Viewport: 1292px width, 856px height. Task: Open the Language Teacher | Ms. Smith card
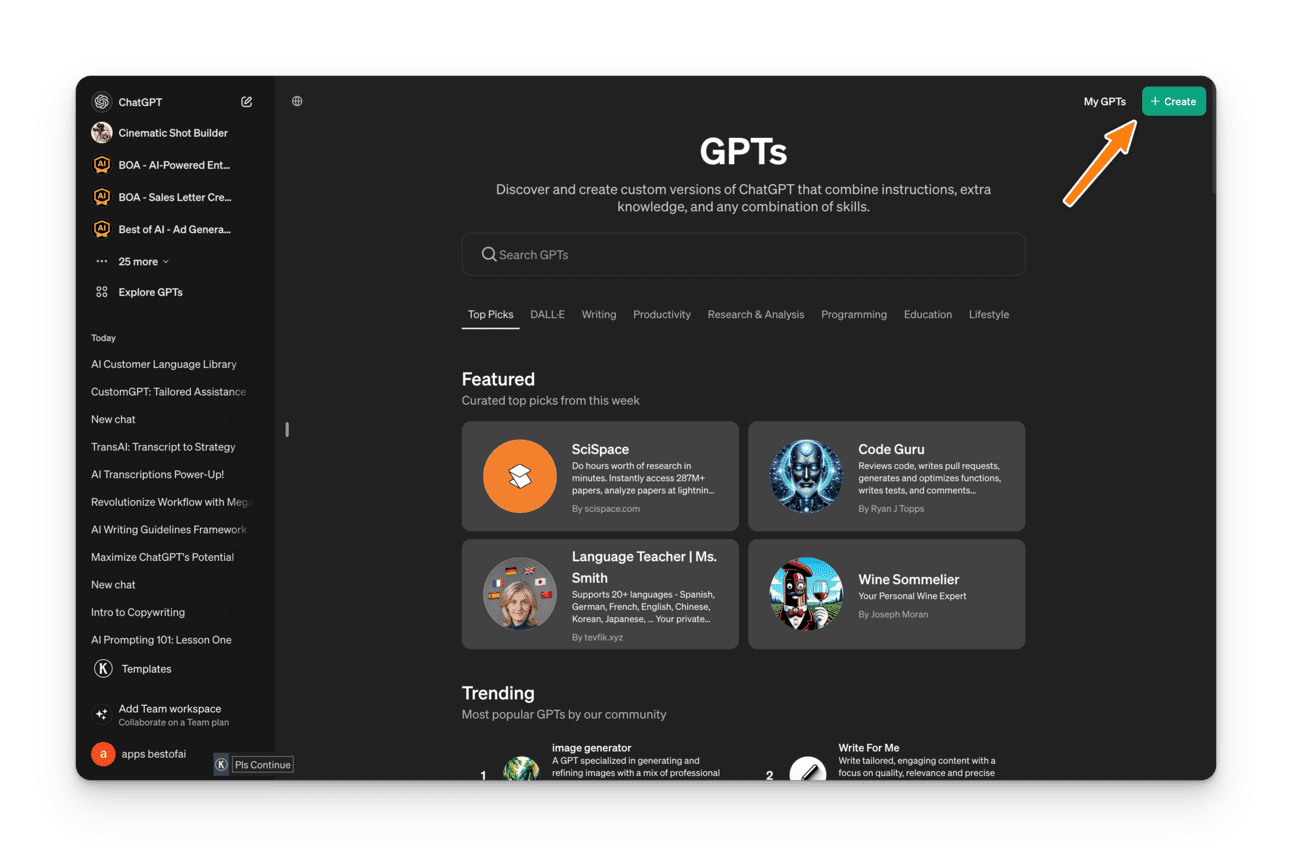point(600,594)
